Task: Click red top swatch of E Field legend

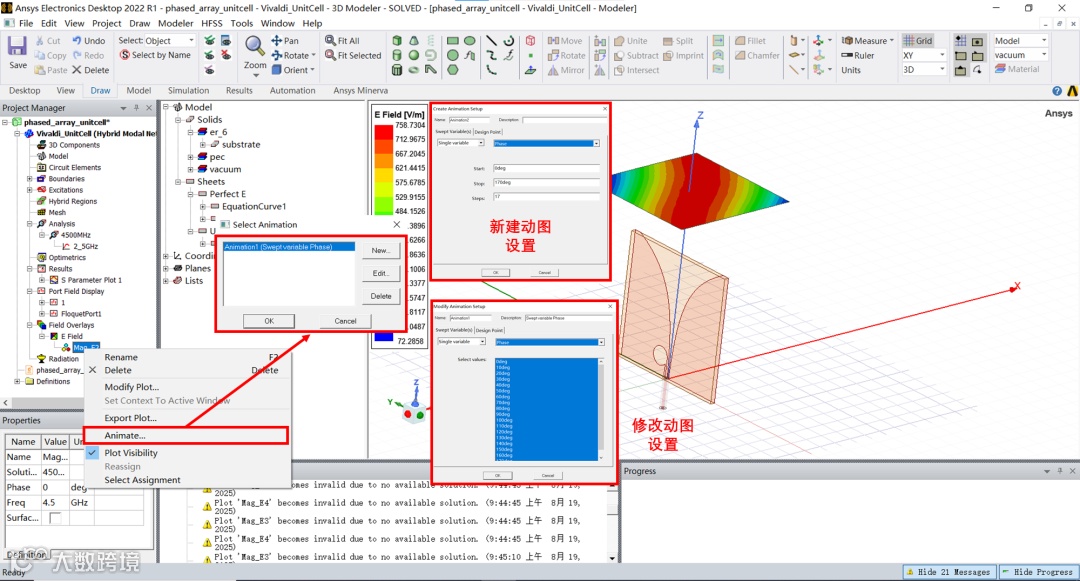Action: coord(383,131)
